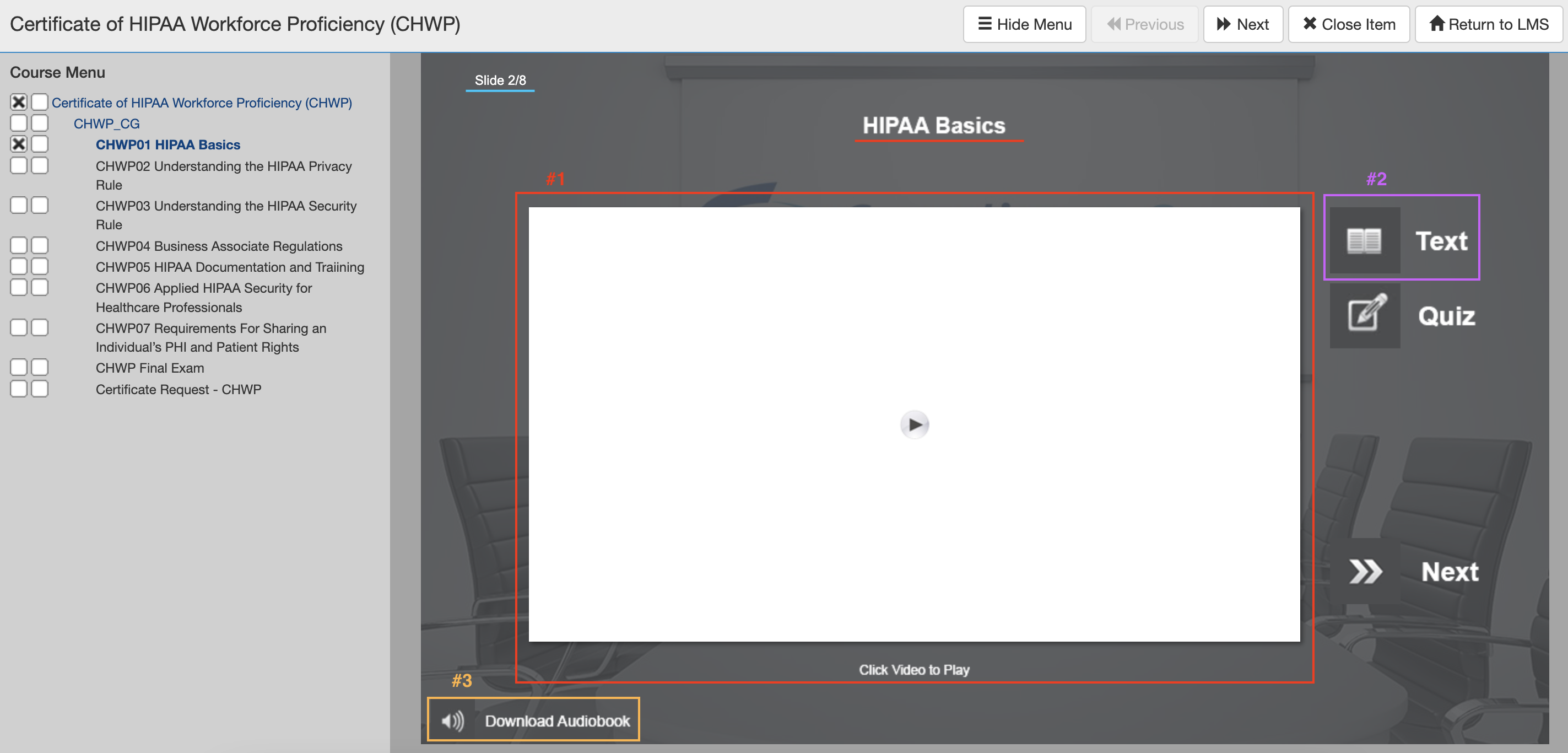Select CHWP03 Understanding the HIPAA Security Rule
The height and width of the screenshot is (753, 1568).
coord(226,215)
